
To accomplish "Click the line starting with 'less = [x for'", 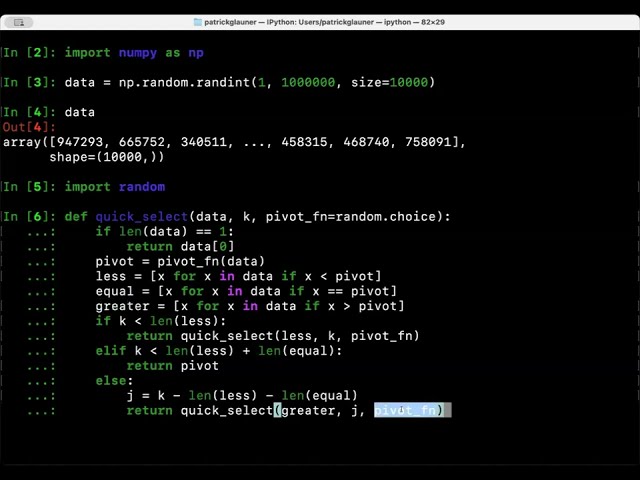I will pos(238,276).
